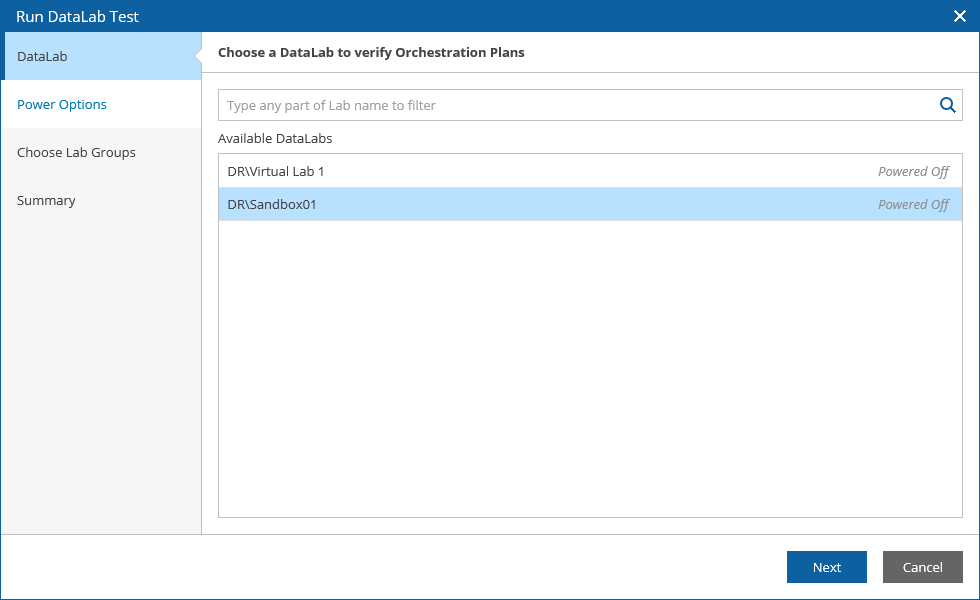Click the Available DataLabs label
The height and width of the screenshot is (600, 980).
(x=275, y=138)
